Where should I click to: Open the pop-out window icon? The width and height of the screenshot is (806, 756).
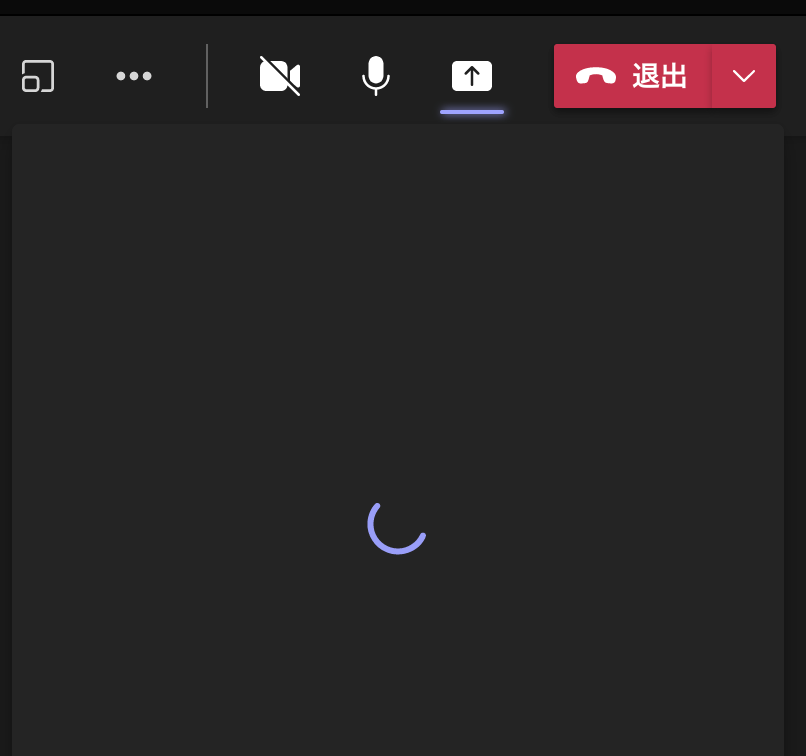coord(38,76)
